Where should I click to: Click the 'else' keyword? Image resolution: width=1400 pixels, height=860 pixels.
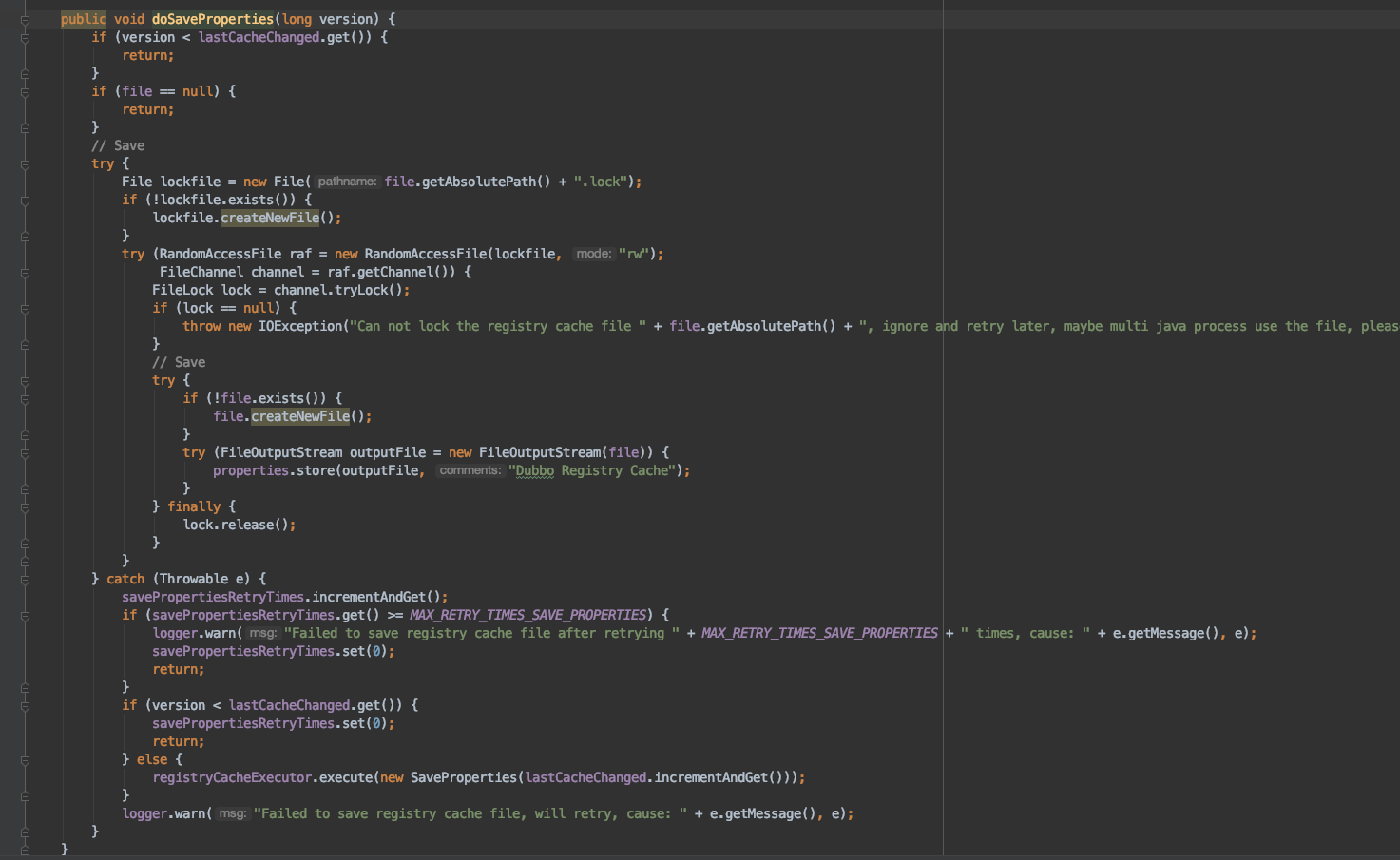point(152,759)
